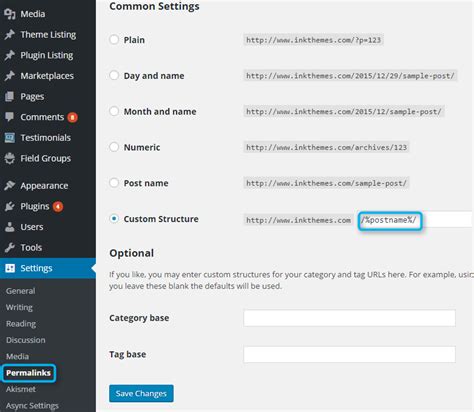Viewport: 474px width, 412px height.
Task: Click the Plugins update count badge
Action: [x=58, y=207]
